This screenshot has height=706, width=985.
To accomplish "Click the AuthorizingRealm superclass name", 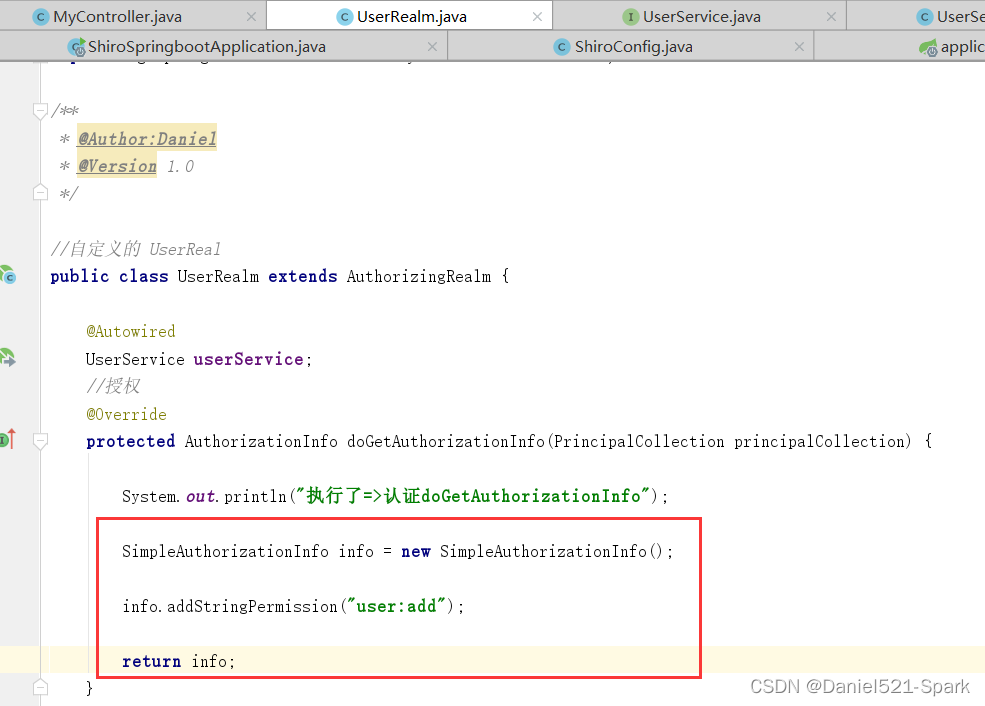I will click(419, 276).
